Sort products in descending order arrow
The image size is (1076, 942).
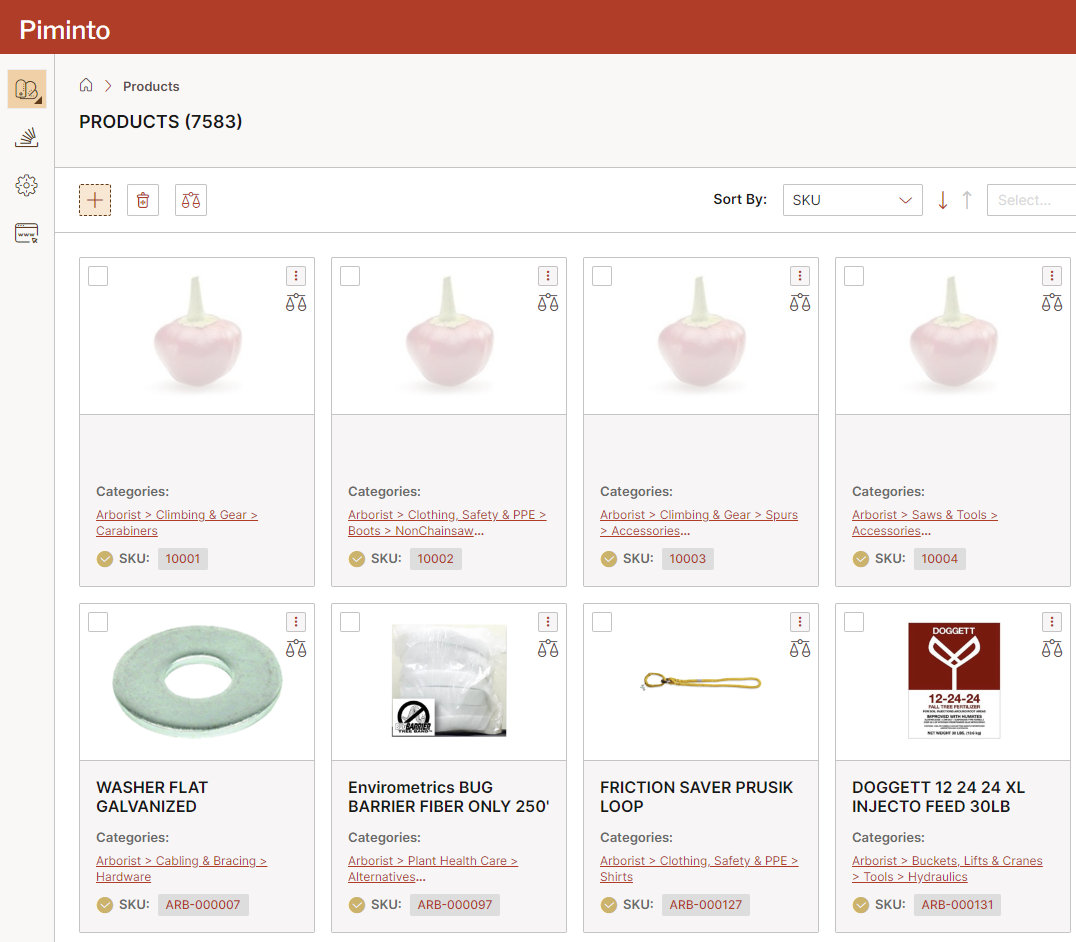click(x=942, y=200)
